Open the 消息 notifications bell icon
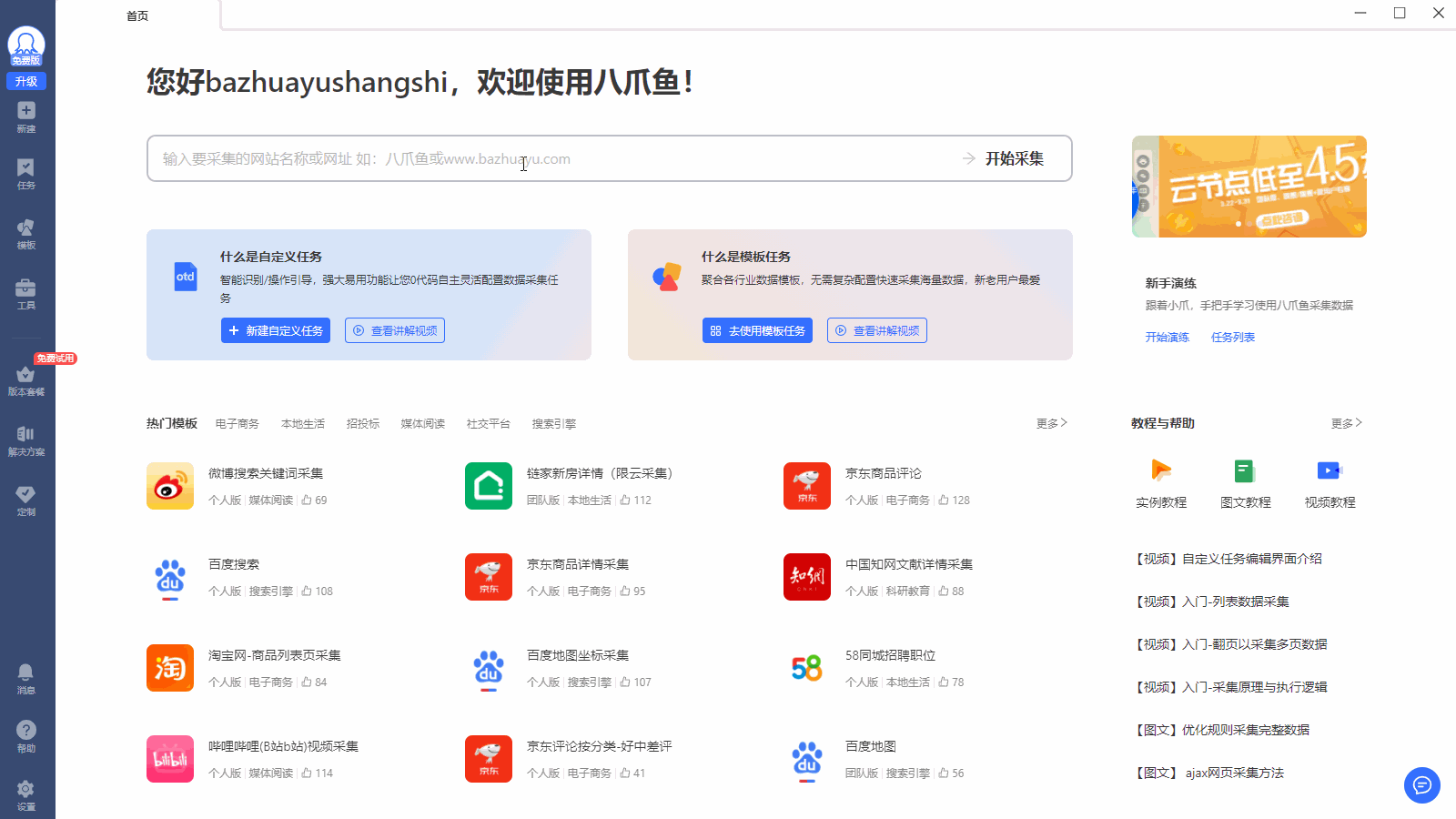Image resolution: width=1456 pixels, height=819 pixels. 26,679
